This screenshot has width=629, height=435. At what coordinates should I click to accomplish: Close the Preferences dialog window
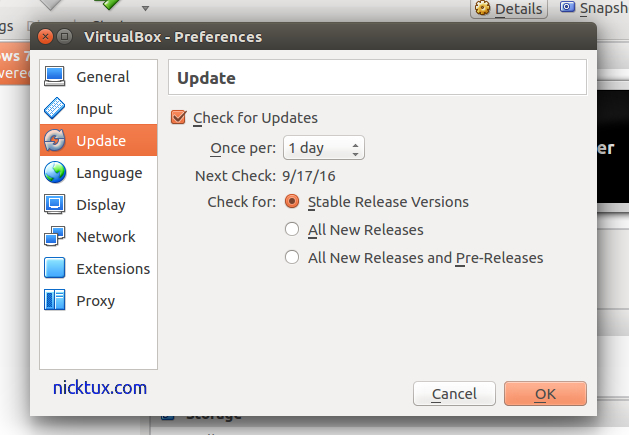tap(46, 37)
